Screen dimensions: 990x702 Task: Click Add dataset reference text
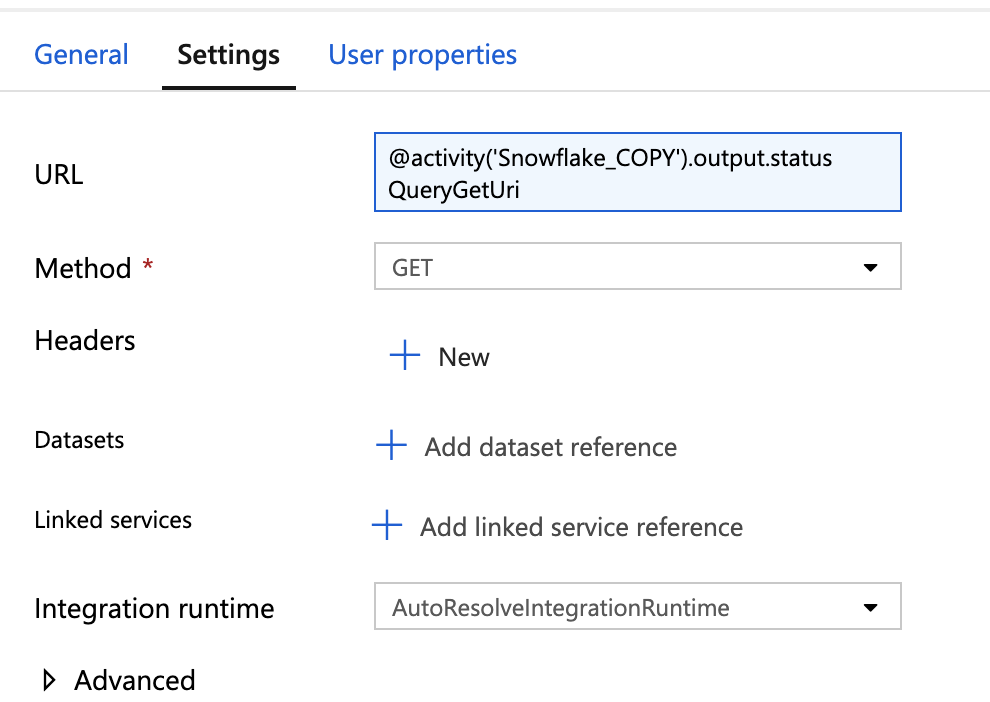(550, 447)
